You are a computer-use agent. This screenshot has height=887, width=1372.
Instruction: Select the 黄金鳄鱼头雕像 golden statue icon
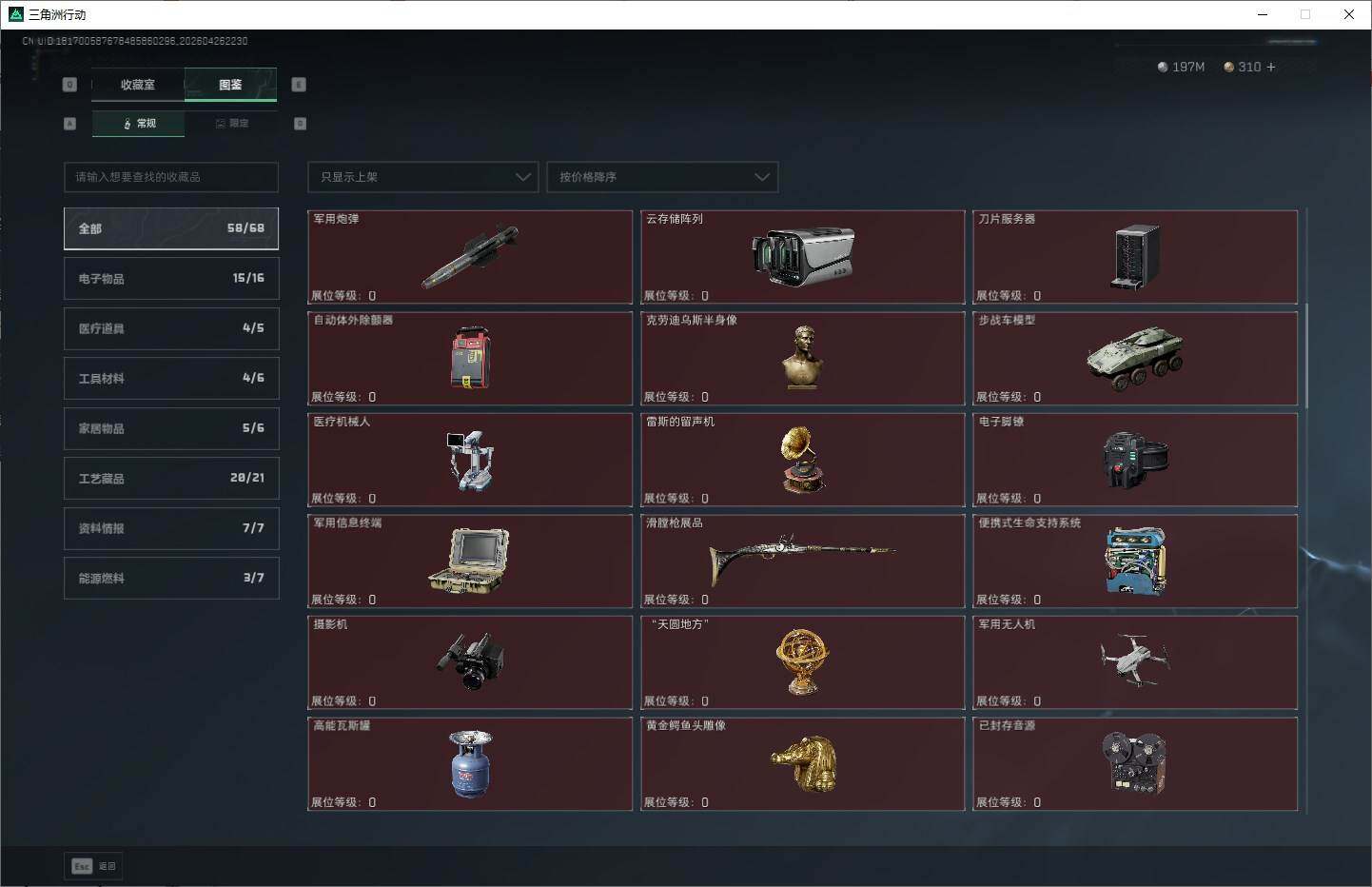(802, 764)
